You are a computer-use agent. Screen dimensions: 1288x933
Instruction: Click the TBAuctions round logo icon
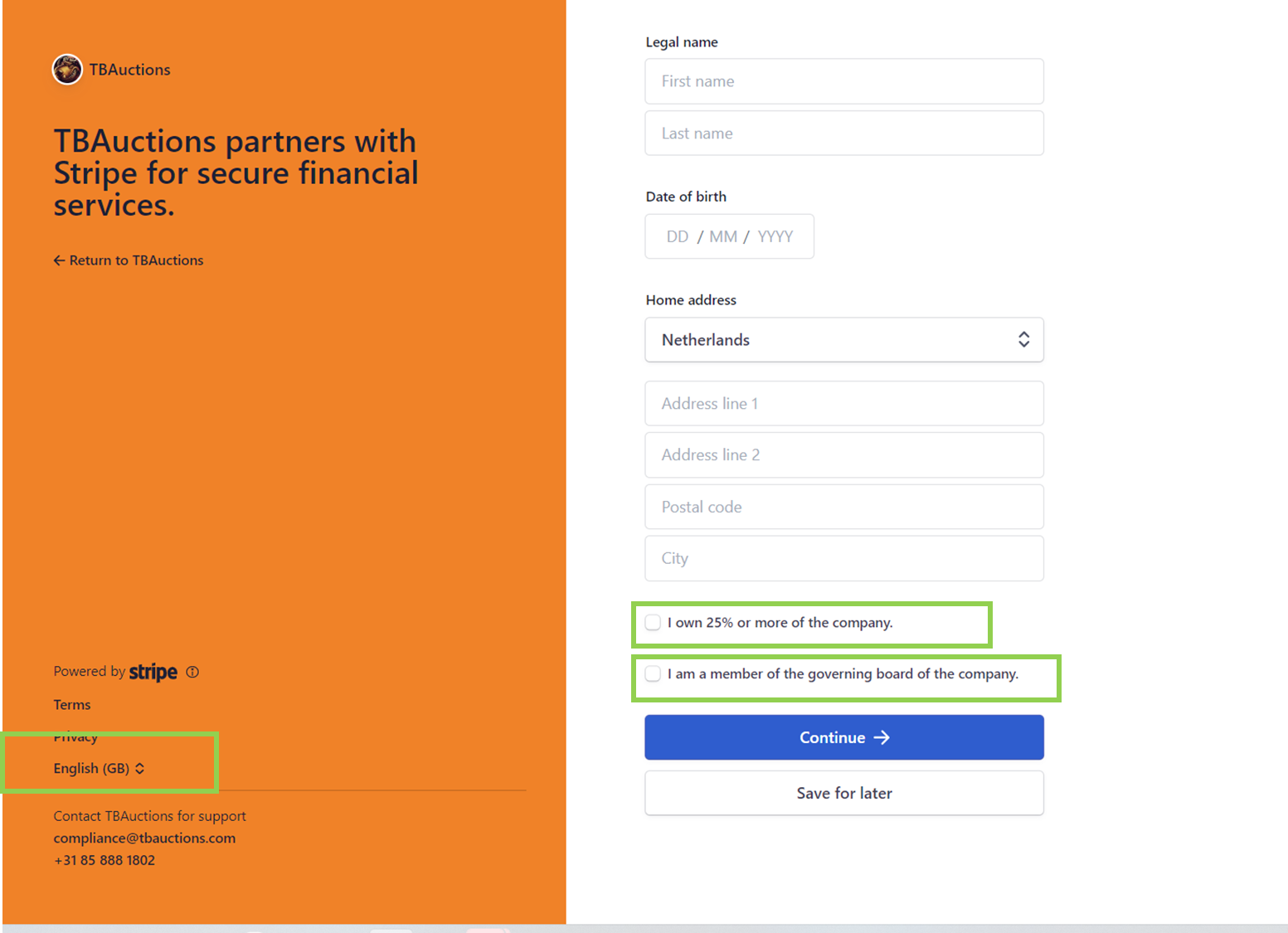point(67,70)
